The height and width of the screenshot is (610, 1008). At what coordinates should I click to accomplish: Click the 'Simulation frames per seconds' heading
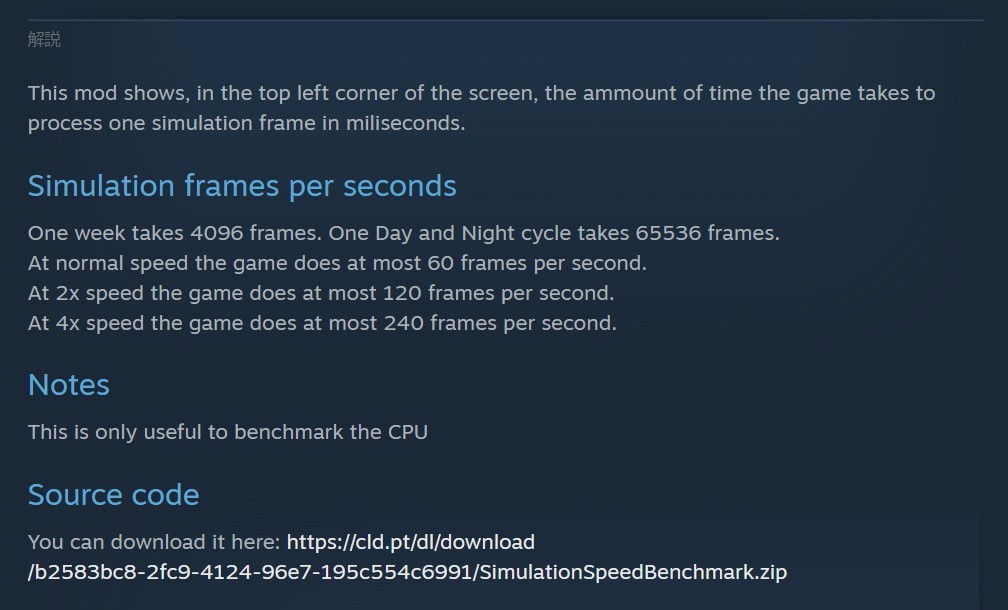(242, 186)
